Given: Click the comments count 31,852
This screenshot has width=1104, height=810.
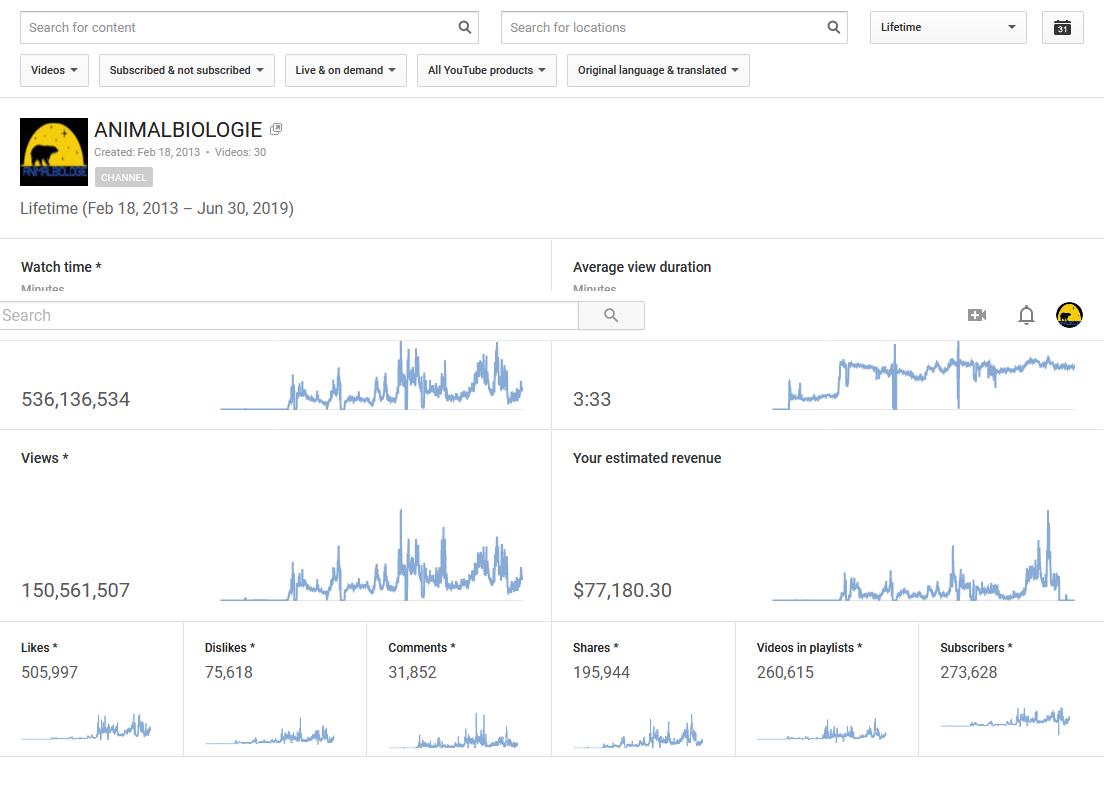Looking at the screenshot, I should point(413,672).
